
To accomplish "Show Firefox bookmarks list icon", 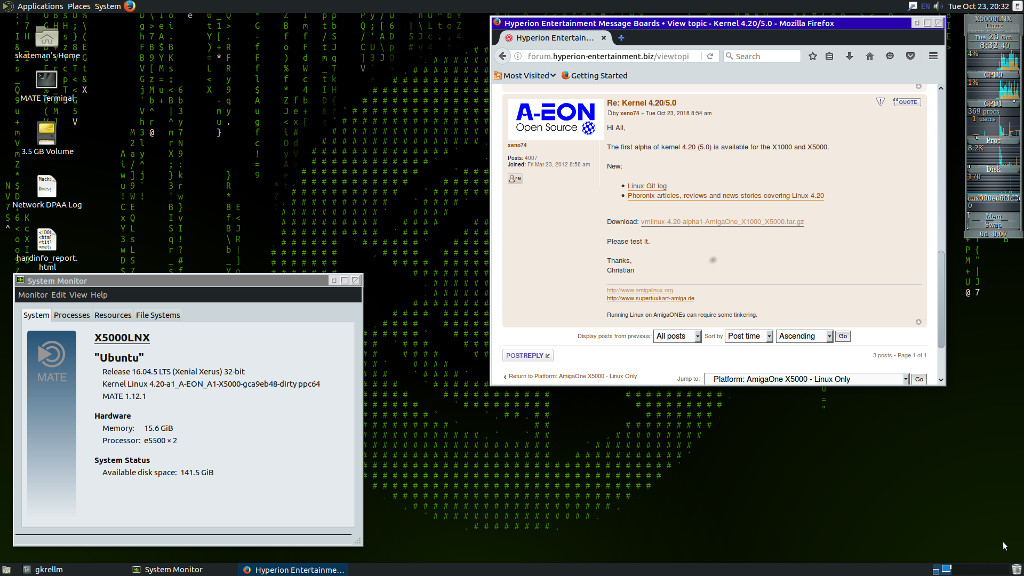I will pyautogui.click(x=829, y=56).
